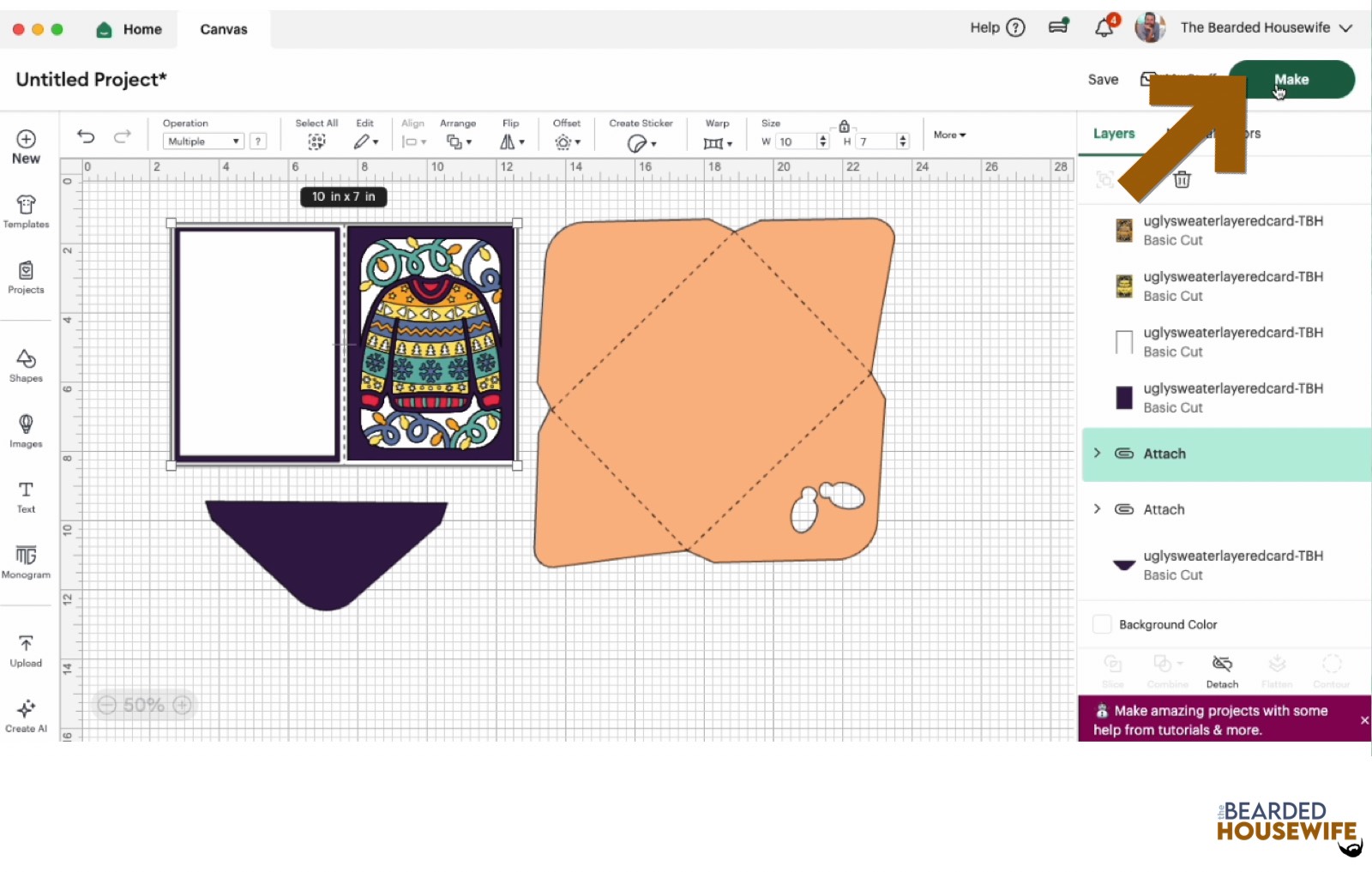Select the Text tool
This screenshot has width=1372, height=872.
click(x=26, y=496)
